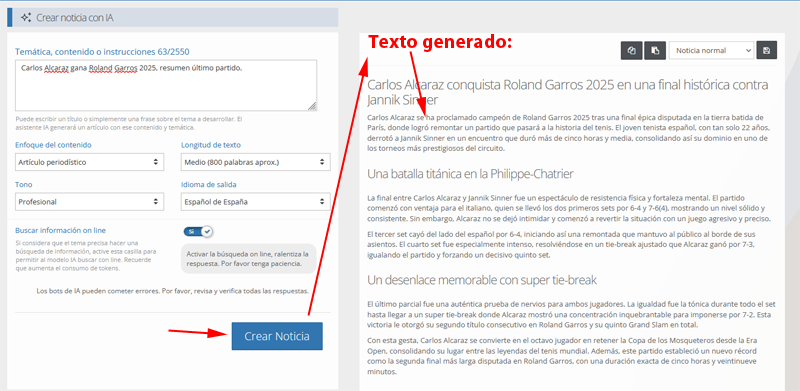Click the heading Una batalla titánica en la Philippe-Chatrier
The image size is (800, 391).
tap(470, 174)
